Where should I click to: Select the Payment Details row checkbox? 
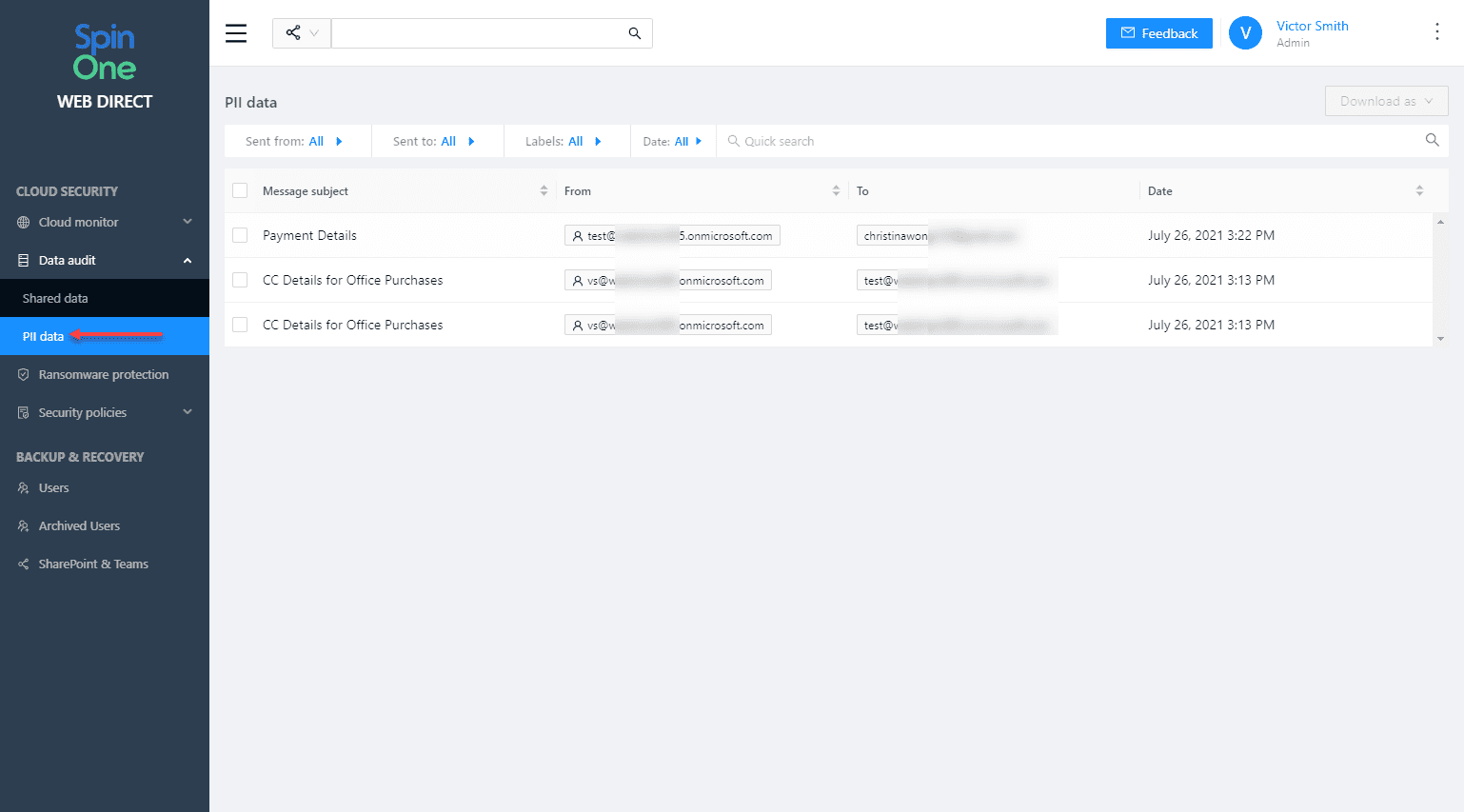(240, 235)
